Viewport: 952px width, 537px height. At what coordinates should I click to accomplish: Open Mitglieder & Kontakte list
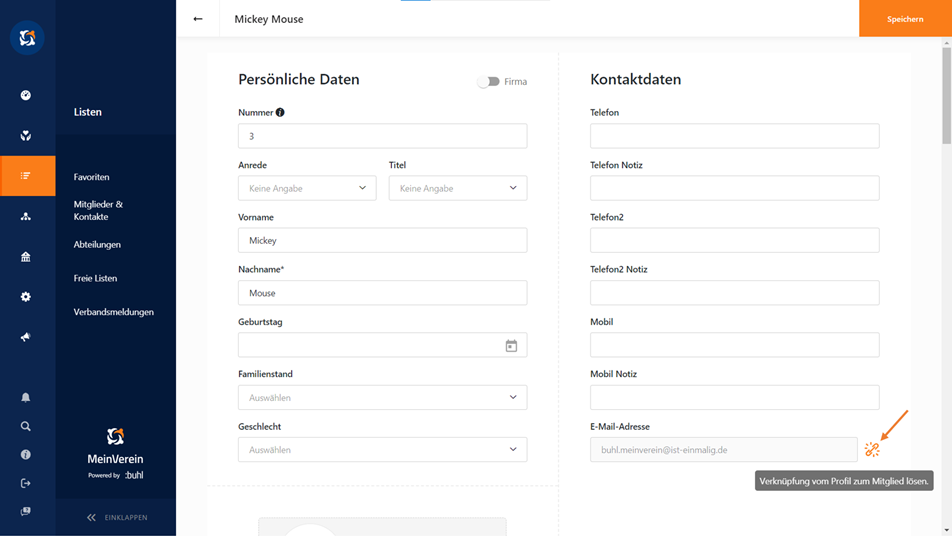(x=98, y=210)
